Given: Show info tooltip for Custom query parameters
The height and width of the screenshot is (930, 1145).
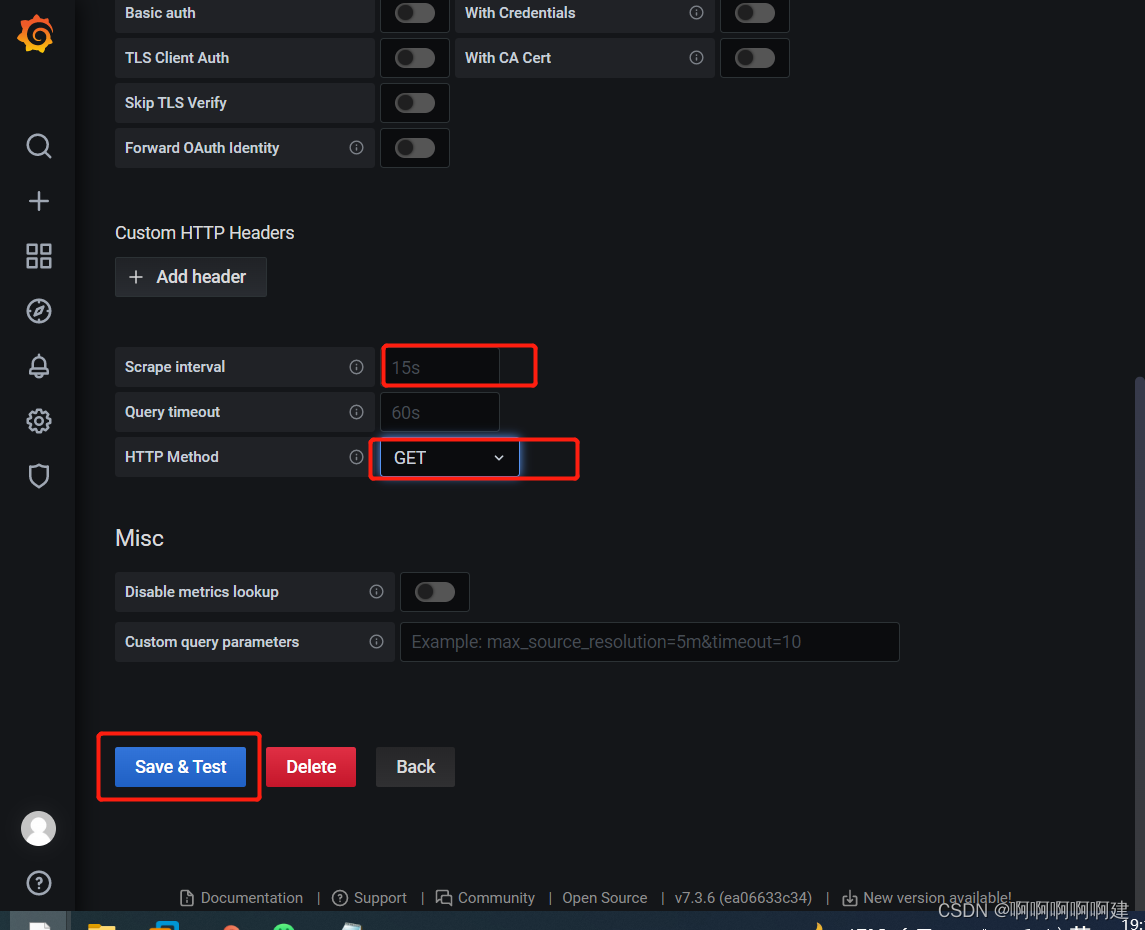Looking at the screenshot, I should [376, 642].
